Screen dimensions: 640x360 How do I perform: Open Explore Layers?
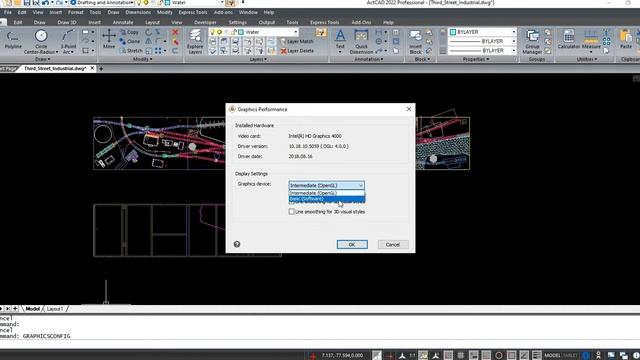point(195,42)
